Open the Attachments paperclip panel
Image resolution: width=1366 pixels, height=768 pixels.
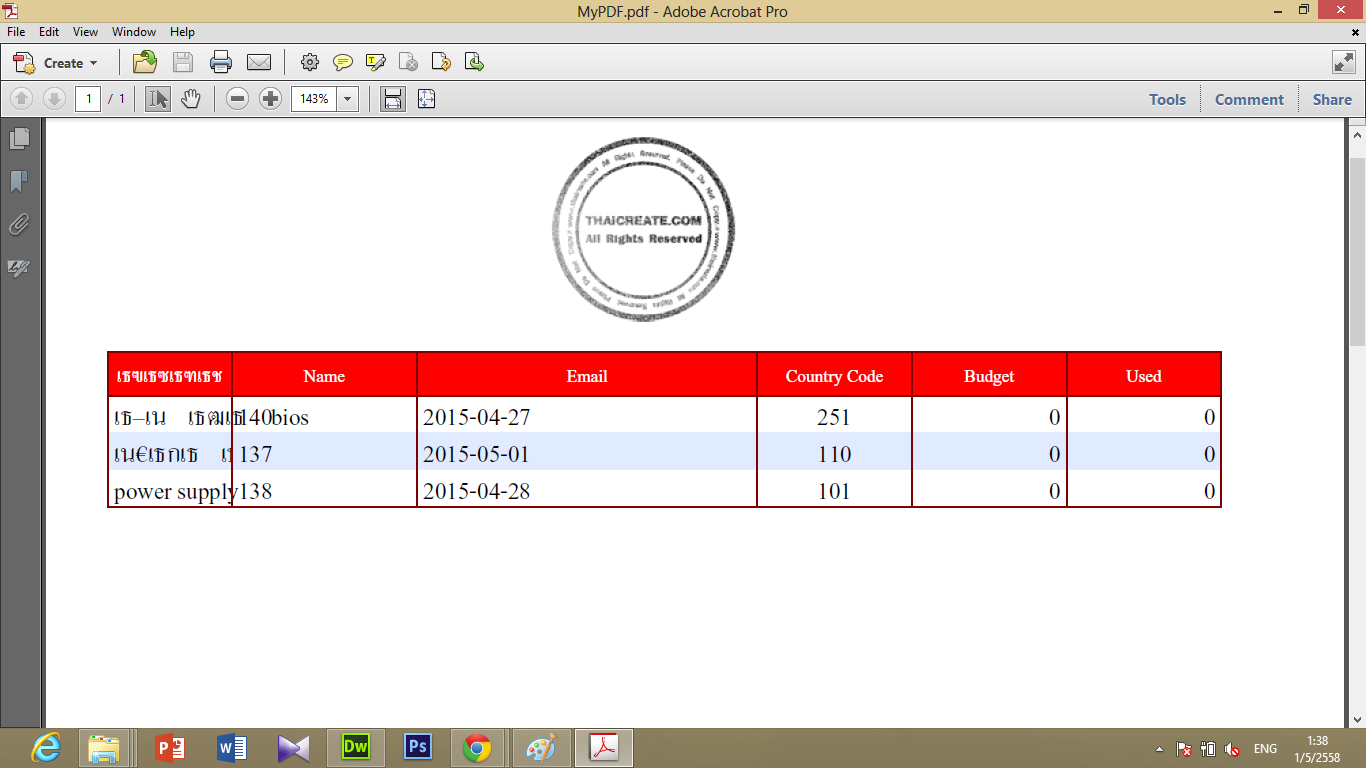click(19, 225)
